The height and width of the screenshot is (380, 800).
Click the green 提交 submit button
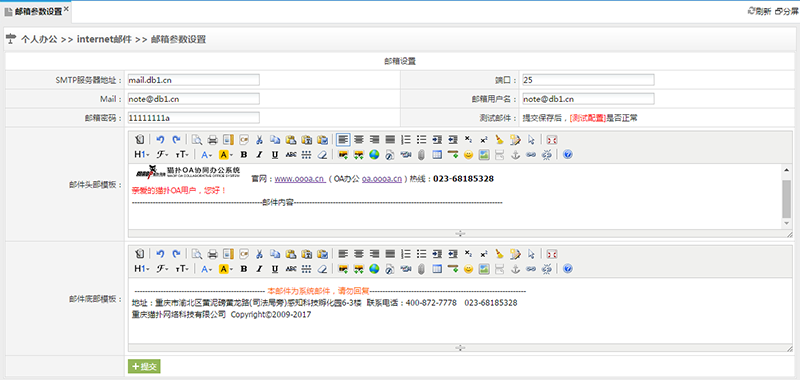[x=144, y=367]
